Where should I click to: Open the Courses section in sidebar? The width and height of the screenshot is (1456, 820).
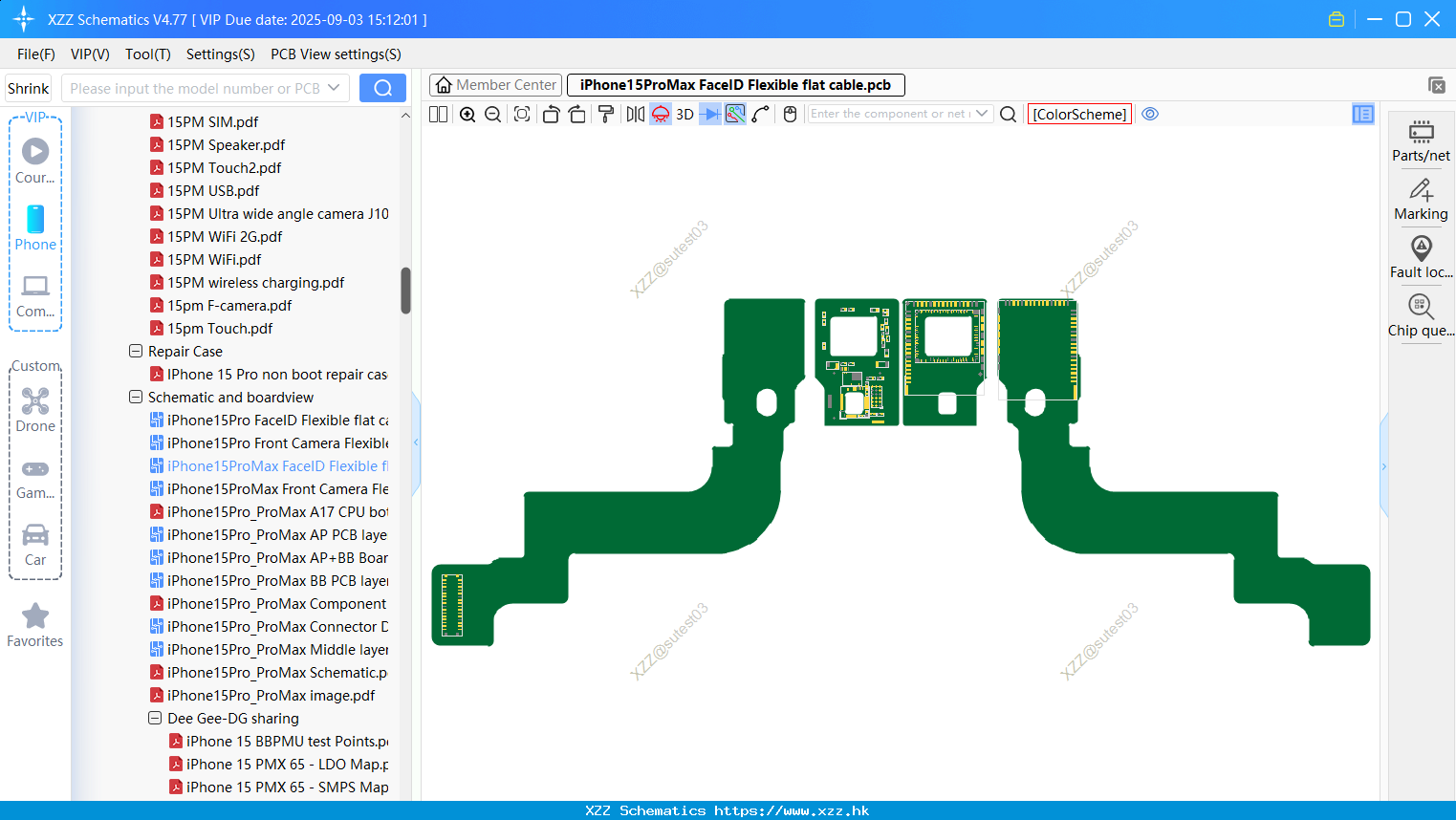point(35,162)
